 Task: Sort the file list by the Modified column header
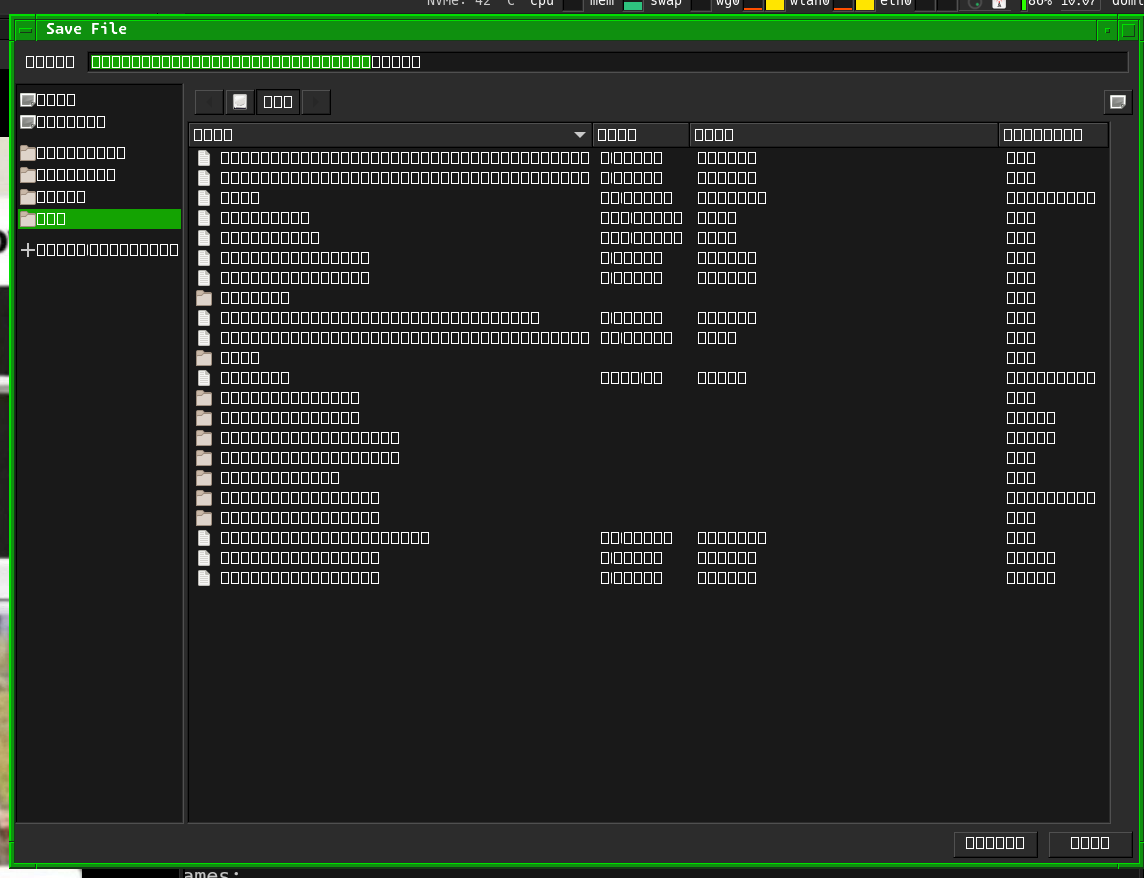click(x=1053, y=135)
